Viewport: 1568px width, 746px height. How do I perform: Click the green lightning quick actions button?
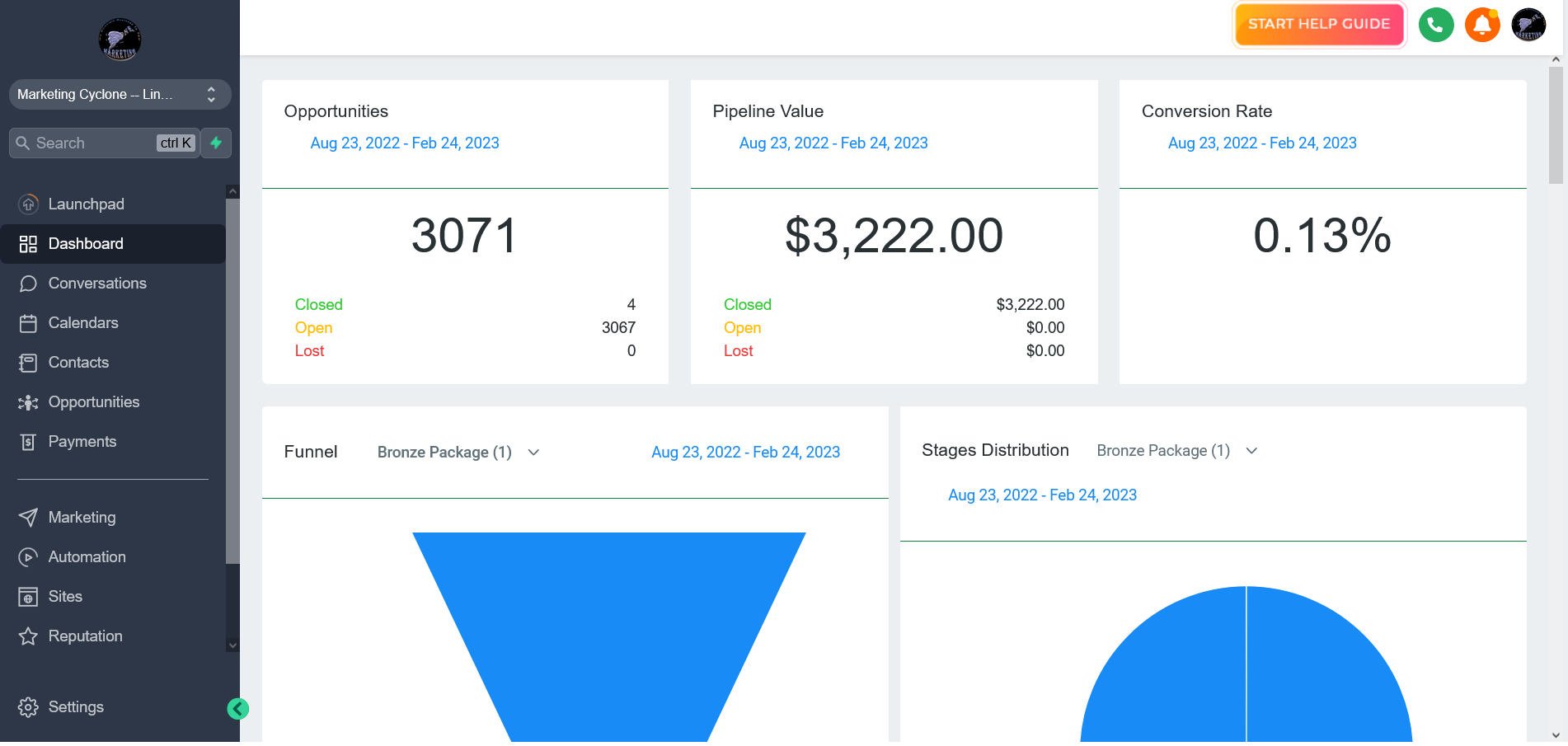point(216,143)
